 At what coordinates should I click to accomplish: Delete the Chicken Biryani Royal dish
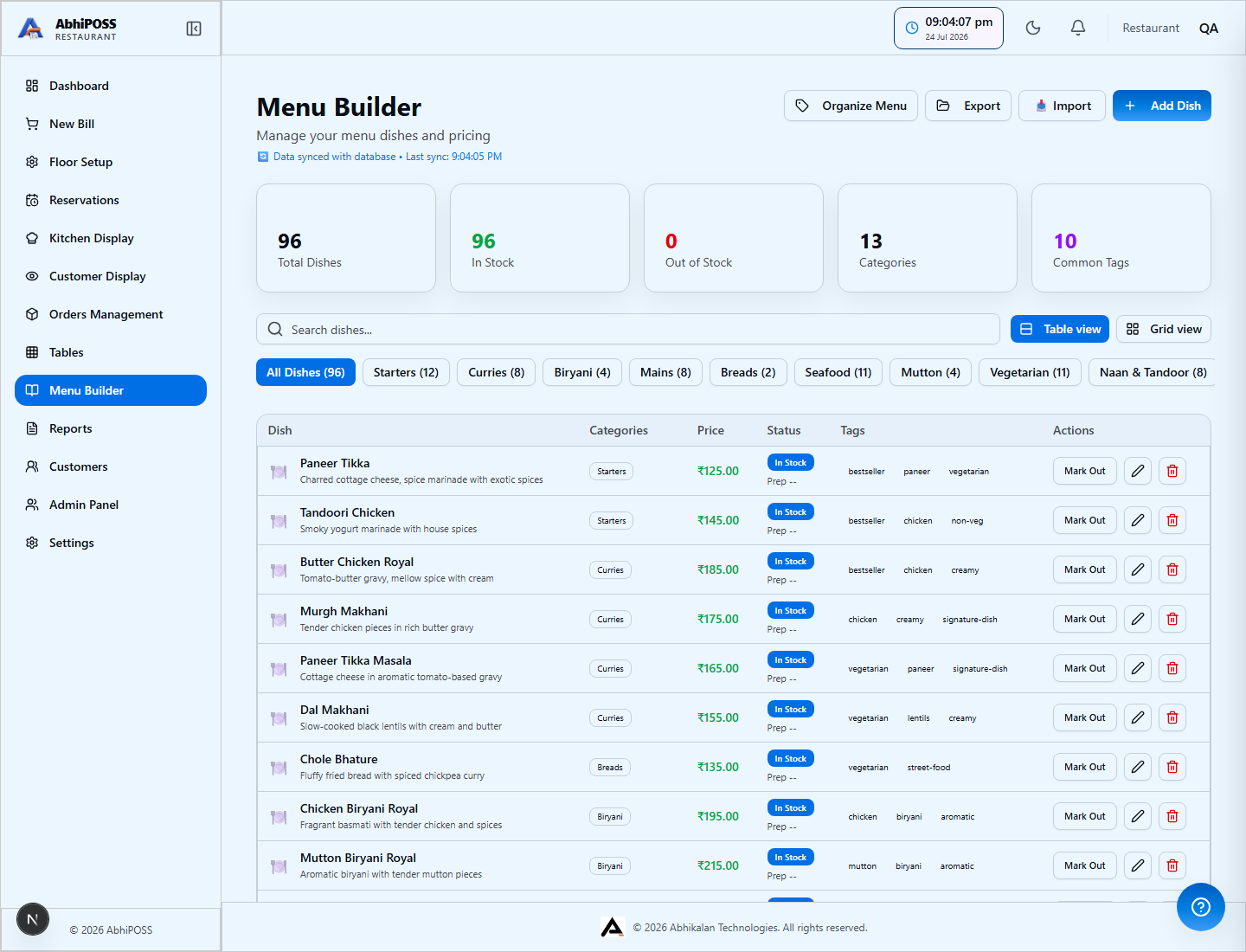(1172, 816)
